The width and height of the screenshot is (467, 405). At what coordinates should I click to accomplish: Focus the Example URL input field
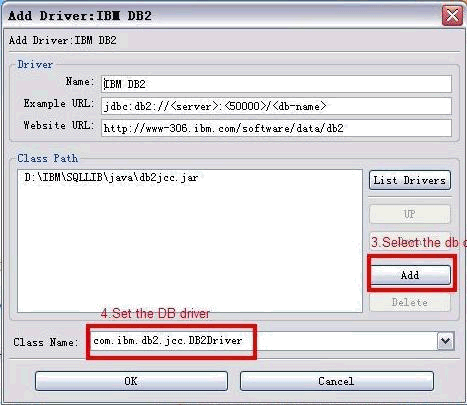click(x=276, y=106)
